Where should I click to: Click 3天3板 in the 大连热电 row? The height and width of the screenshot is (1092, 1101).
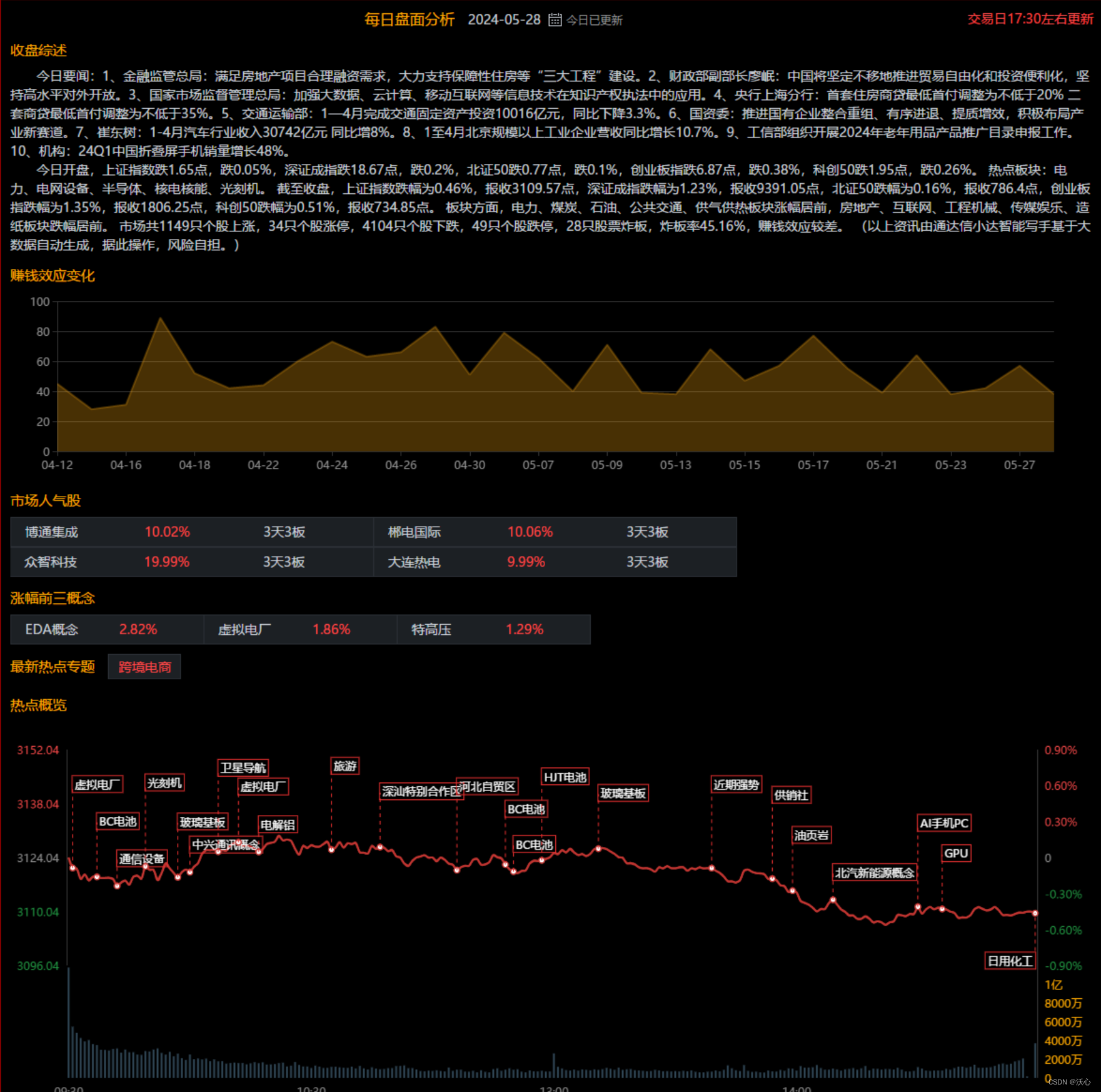[647, 562]
